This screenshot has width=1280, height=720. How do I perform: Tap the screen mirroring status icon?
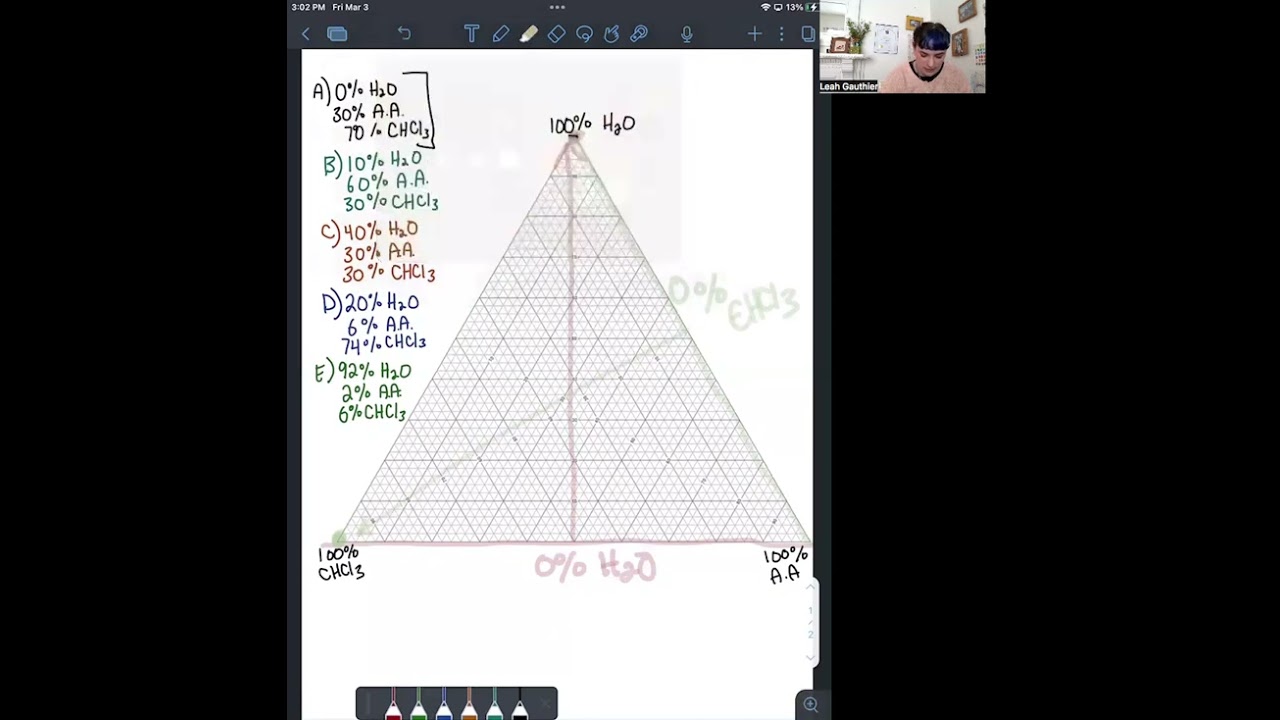778,7
